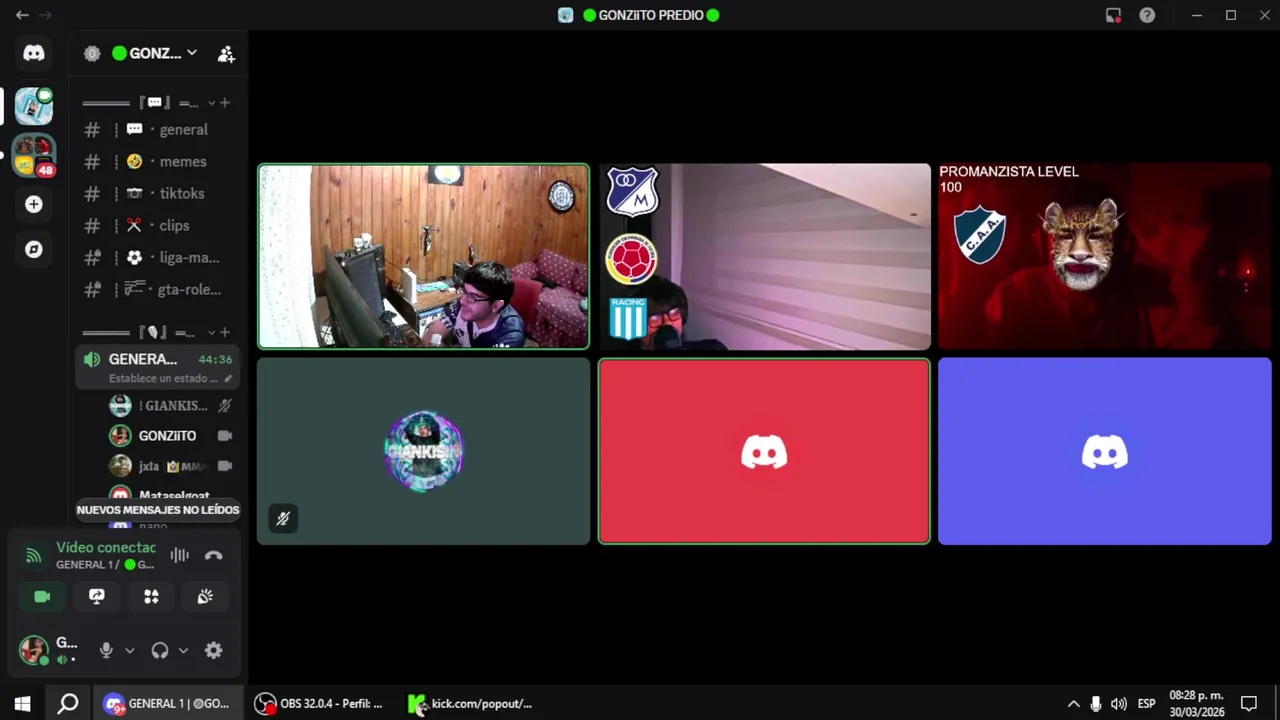Select the server icon with video badge
This screenshot has height=720, width=1280.
pyautogui.click(x=34, y=105)
